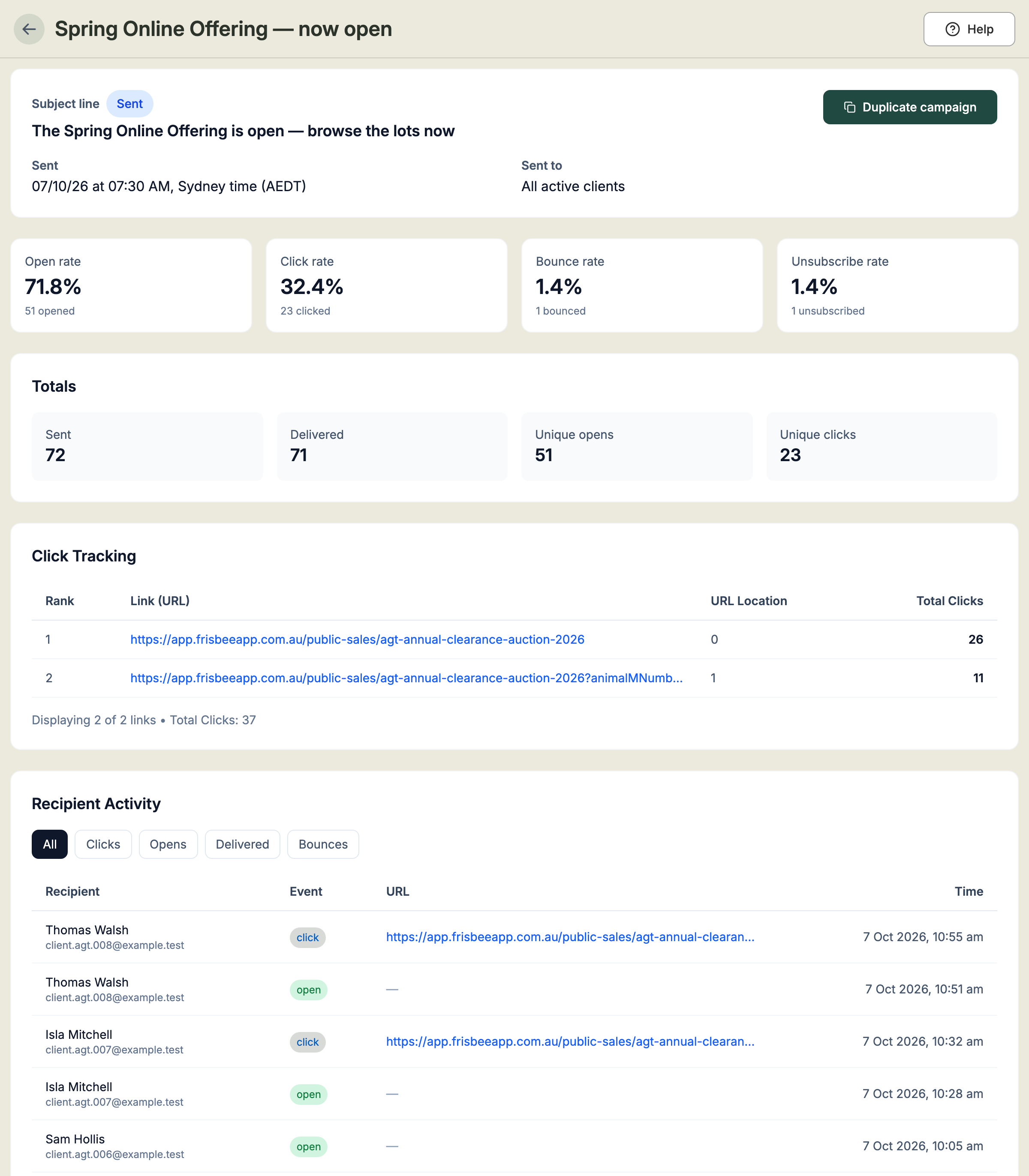Click the URL Location column header
This screenshot has width=1029, height=1176.
click(749, 601)
